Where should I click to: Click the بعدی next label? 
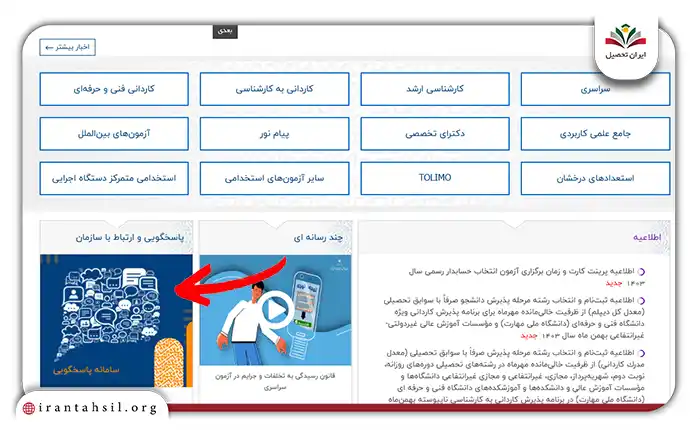[x=225, y=31]
